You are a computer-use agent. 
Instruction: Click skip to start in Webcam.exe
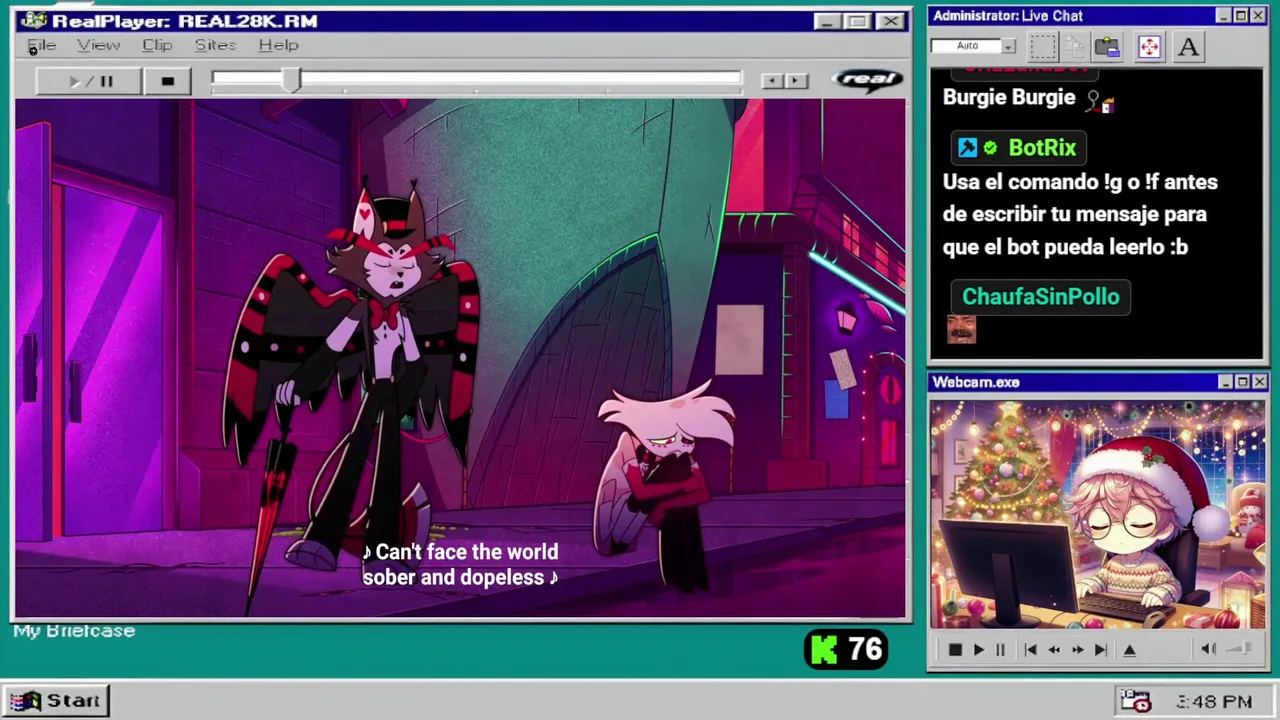click(1030, 650)
